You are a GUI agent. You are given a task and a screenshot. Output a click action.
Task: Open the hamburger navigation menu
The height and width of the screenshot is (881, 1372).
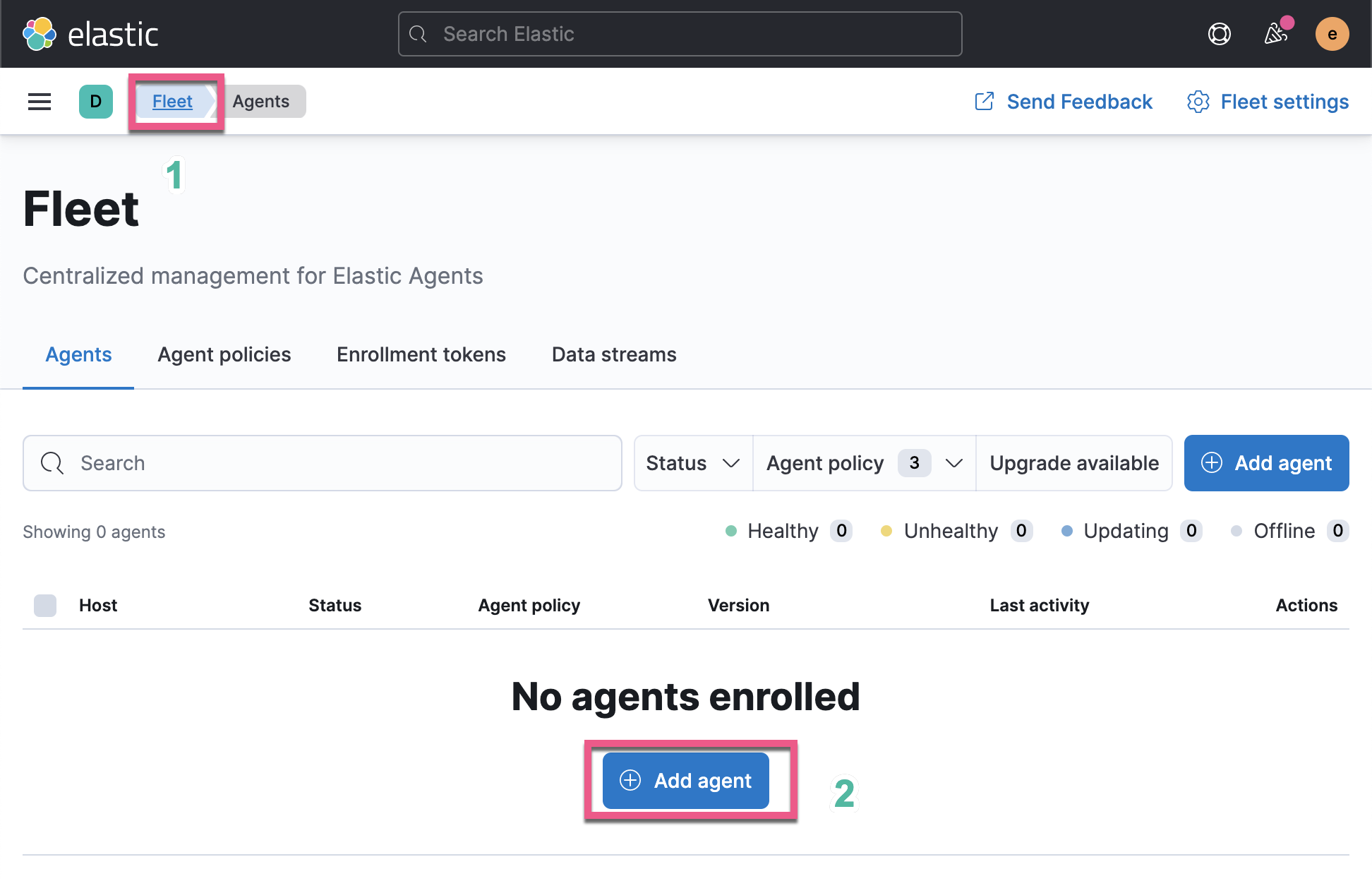pos(40,102)
